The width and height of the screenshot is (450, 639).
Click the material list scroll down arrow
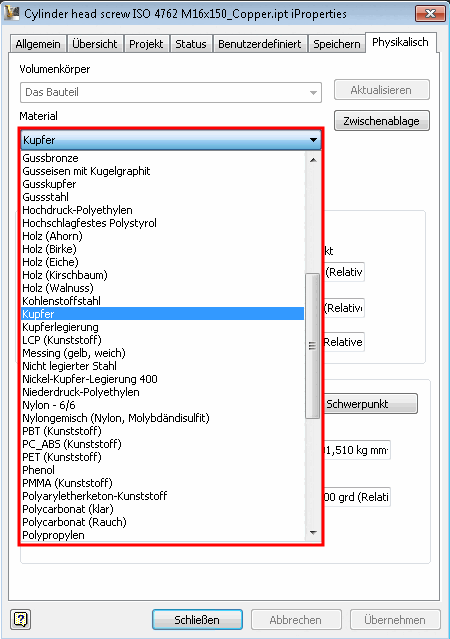pos(313,532)
